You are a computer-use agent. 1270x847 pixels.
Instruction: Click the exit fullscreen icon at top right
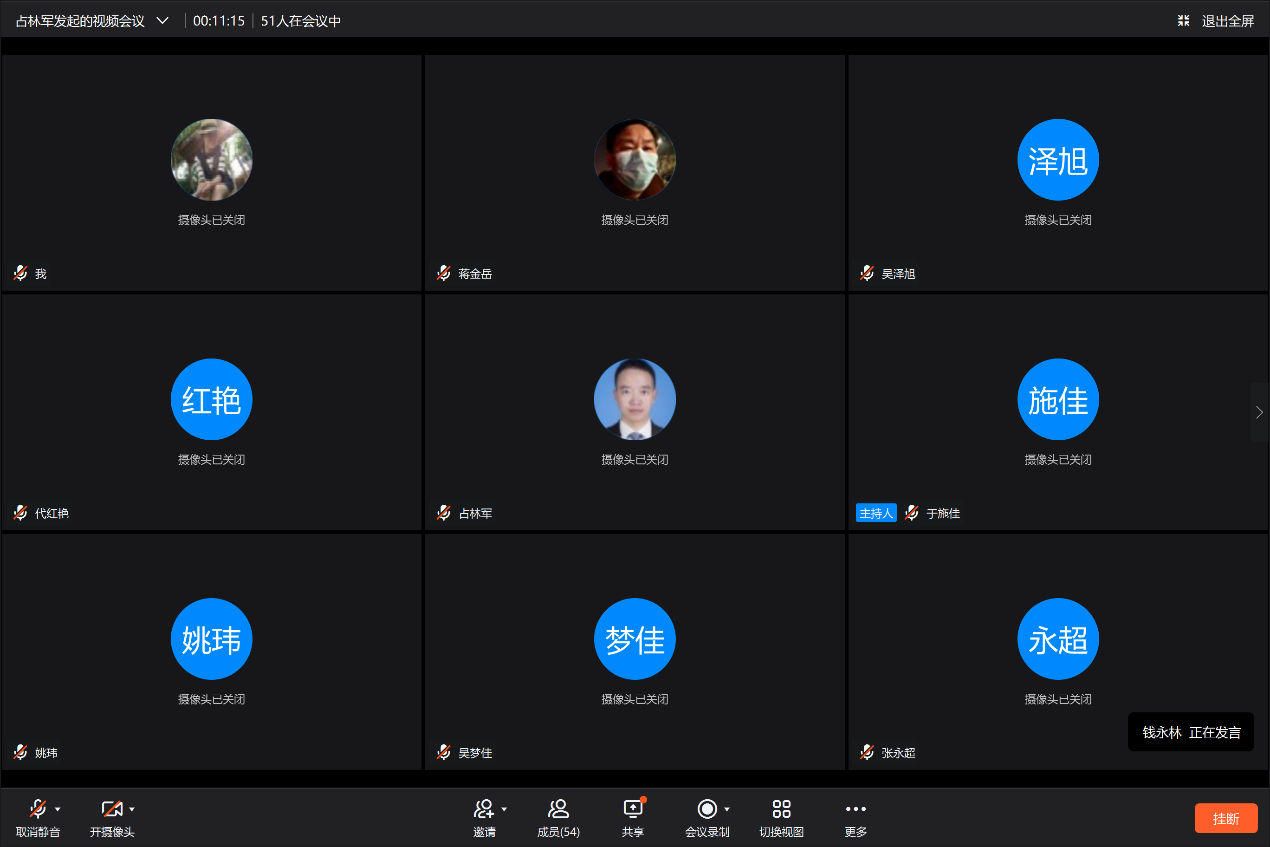(1184, 20)
